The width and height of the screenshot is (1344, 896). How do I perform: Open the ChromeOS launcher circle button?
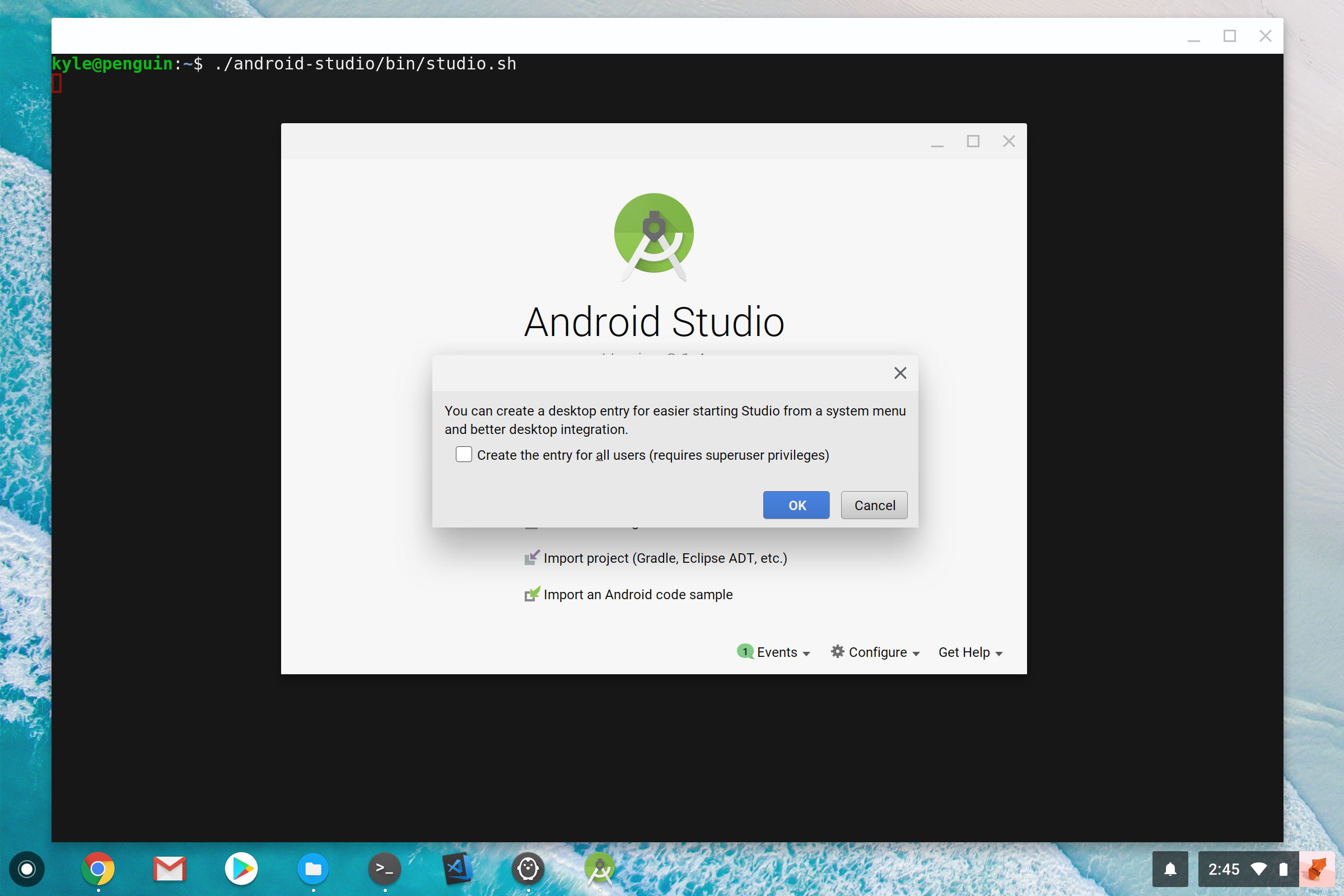point(26,869)
